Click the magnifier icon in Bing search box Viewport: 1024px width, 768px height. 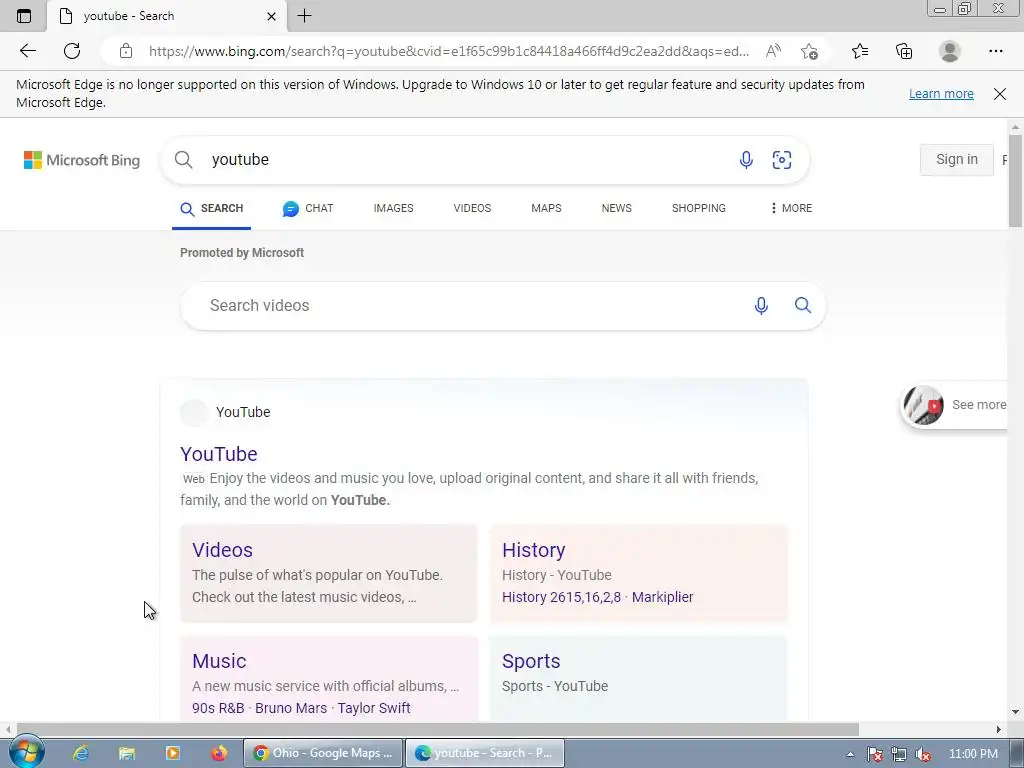click(x=184, y=160)
